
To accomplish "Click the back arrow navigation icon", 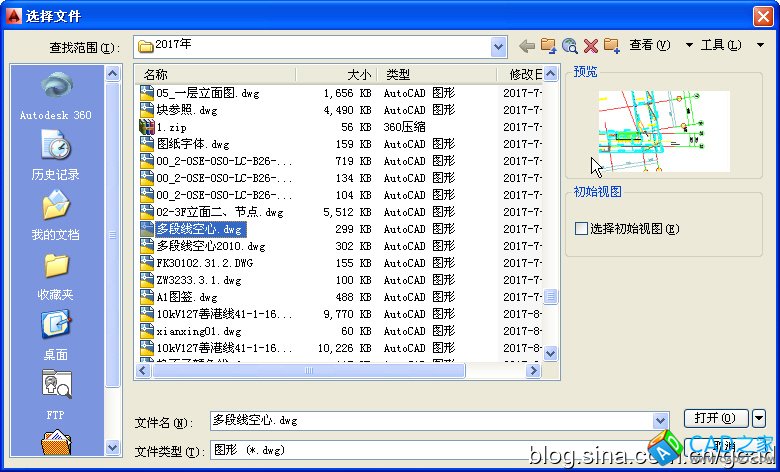I will tap(527, 45).
